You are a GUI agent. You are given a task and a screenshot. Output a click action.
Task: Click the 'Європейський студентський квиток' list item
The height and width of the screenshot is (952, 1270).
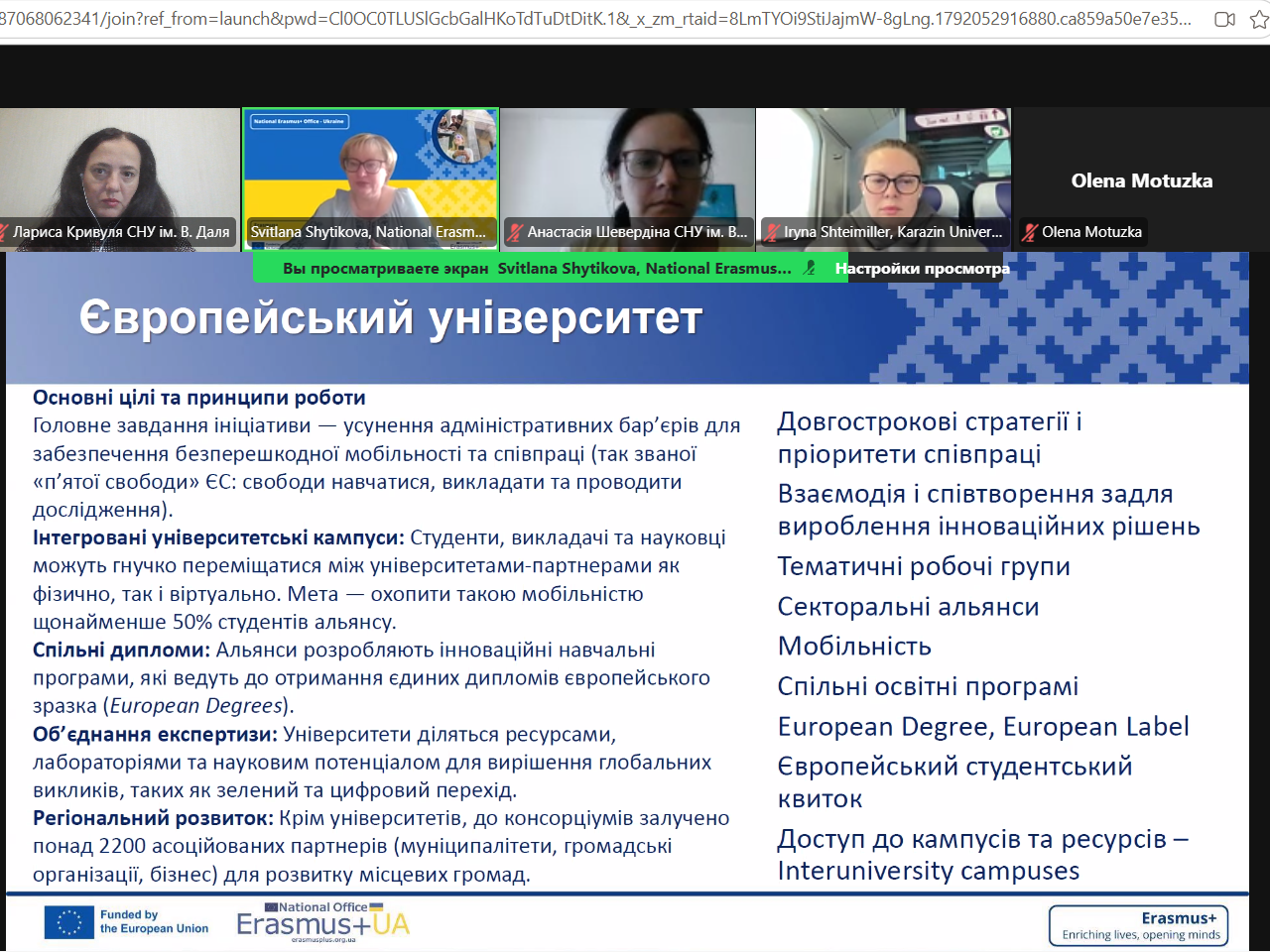954,782
